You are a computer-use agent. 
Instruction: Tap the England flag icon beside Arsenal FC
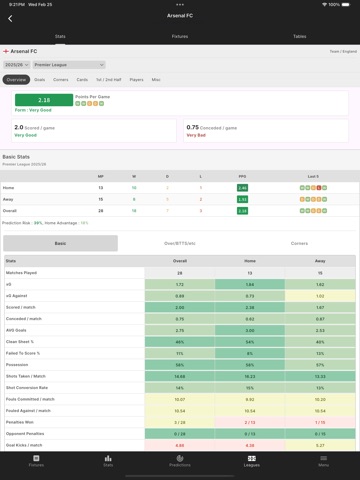[6, 51]
